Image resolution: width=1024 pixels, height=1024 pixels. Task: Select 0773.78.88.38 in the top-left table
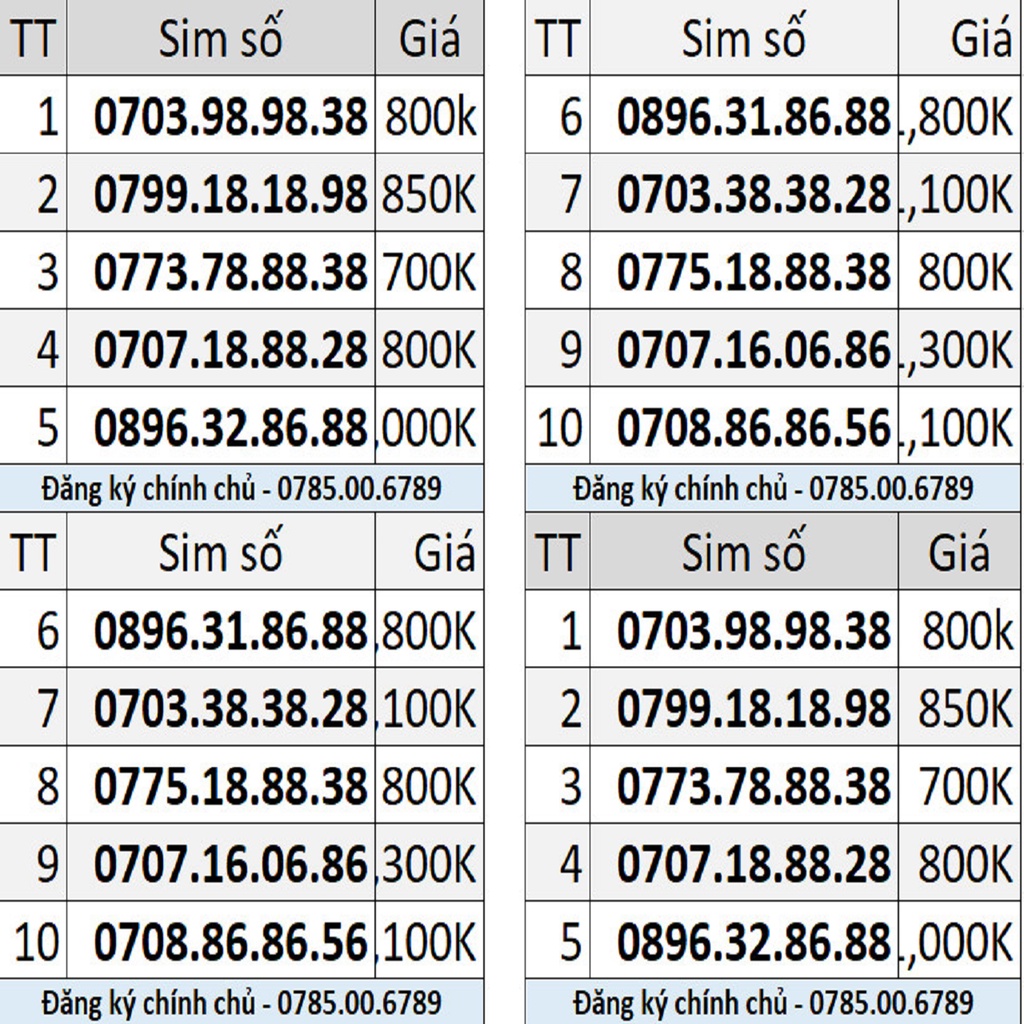(231, 272)
